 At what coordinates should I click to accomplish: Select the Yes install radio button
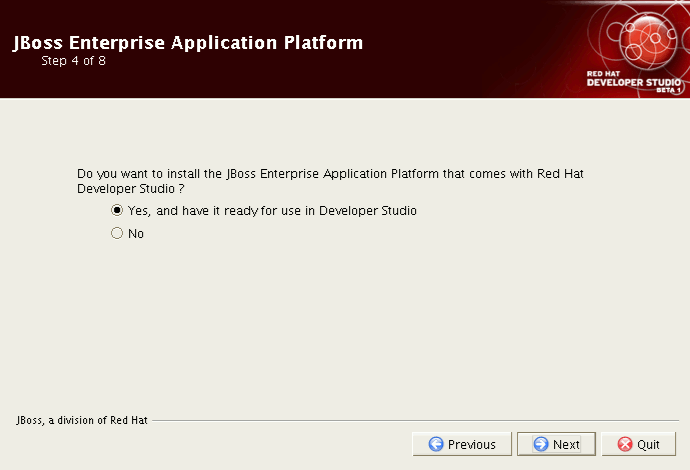[x=117, y=210]
